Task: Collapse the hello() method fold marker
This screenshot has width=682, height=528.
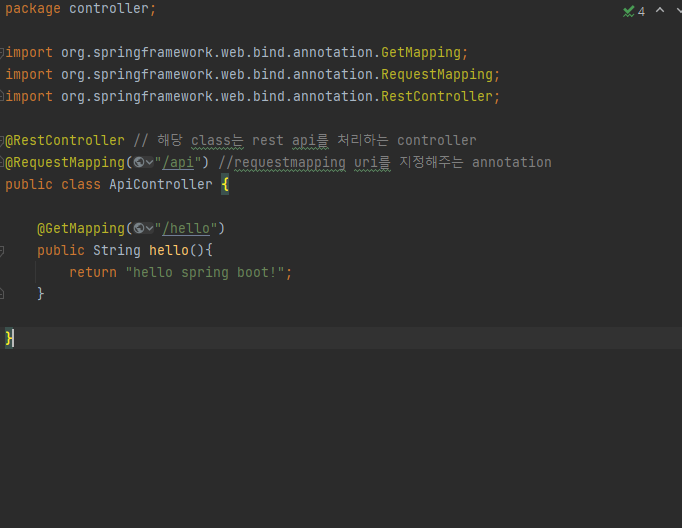Action: [3, 250]
